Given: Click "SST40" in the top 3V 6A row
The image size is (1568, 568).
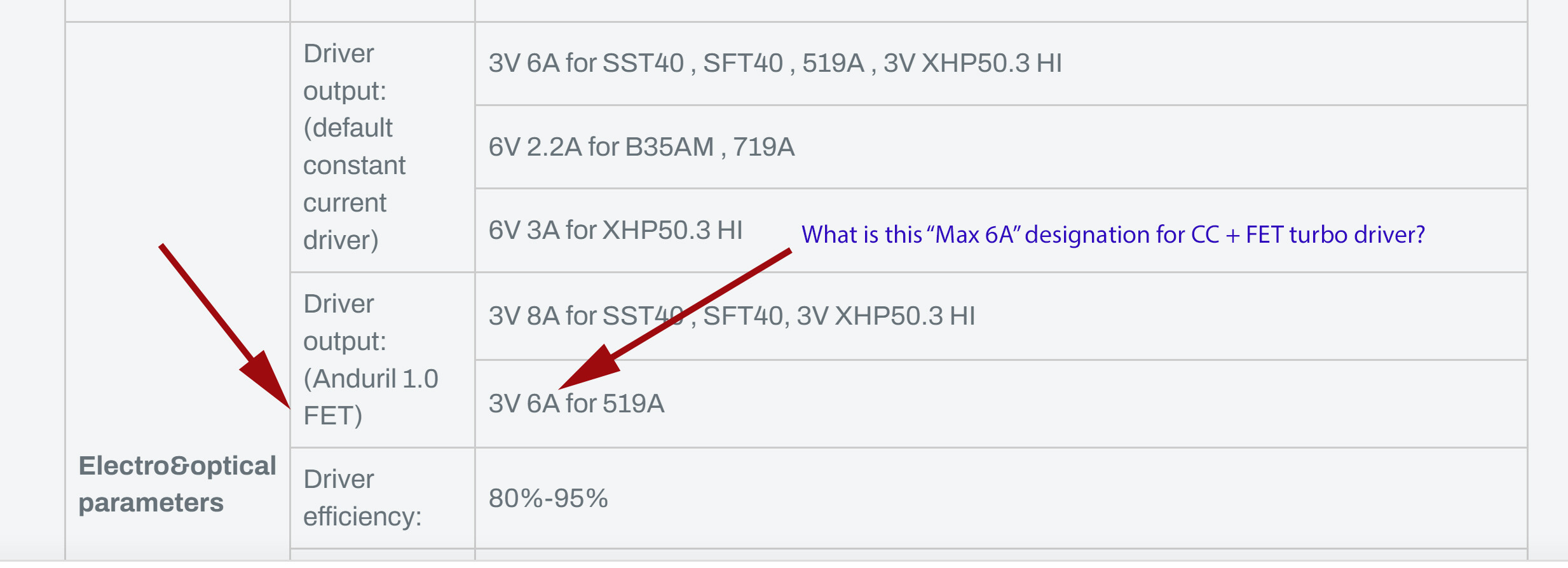Looking at the screenshot, I should (643, 64).
